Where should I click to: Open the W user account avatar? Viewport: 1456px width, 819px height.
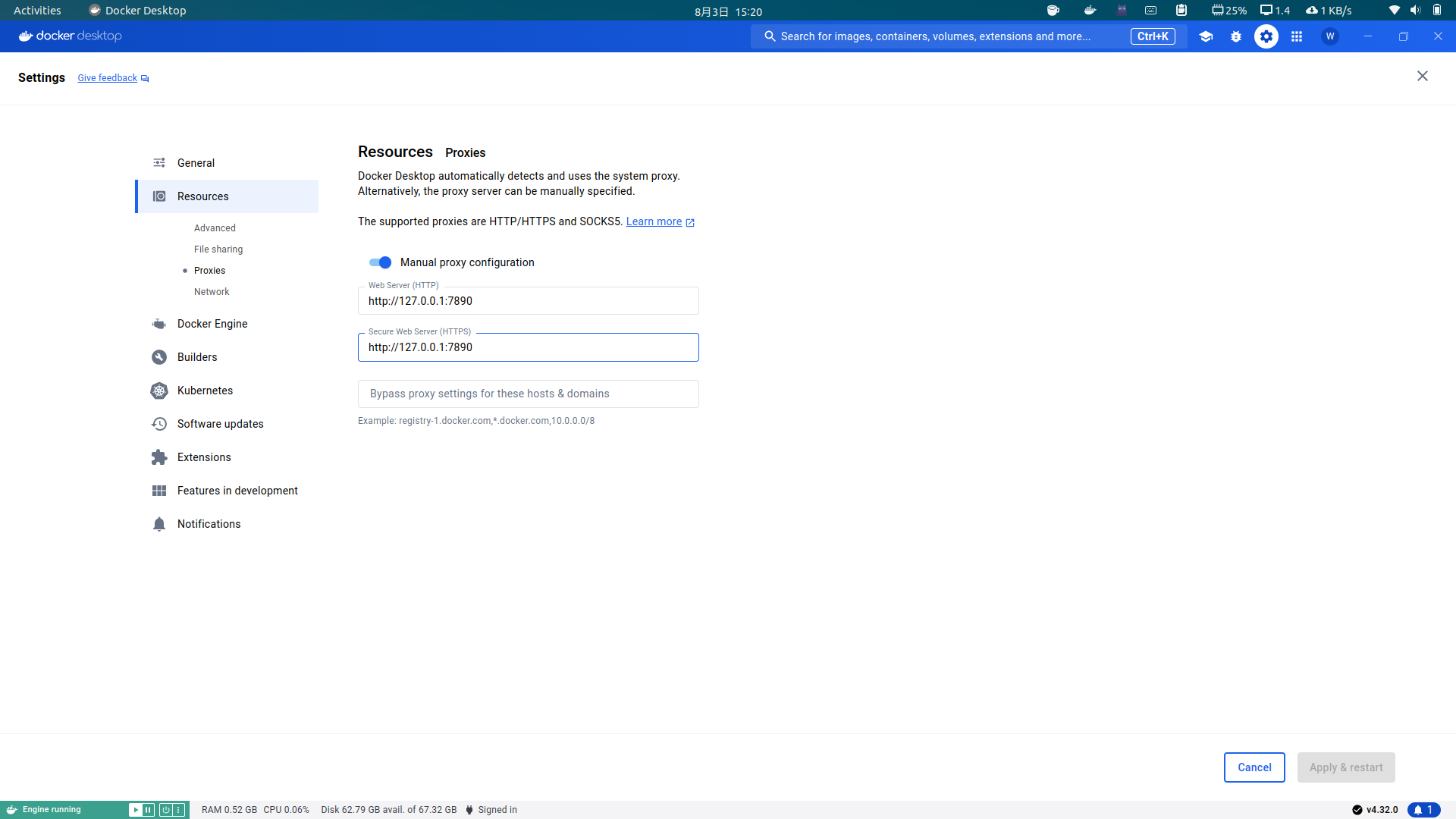point(1330,36)
